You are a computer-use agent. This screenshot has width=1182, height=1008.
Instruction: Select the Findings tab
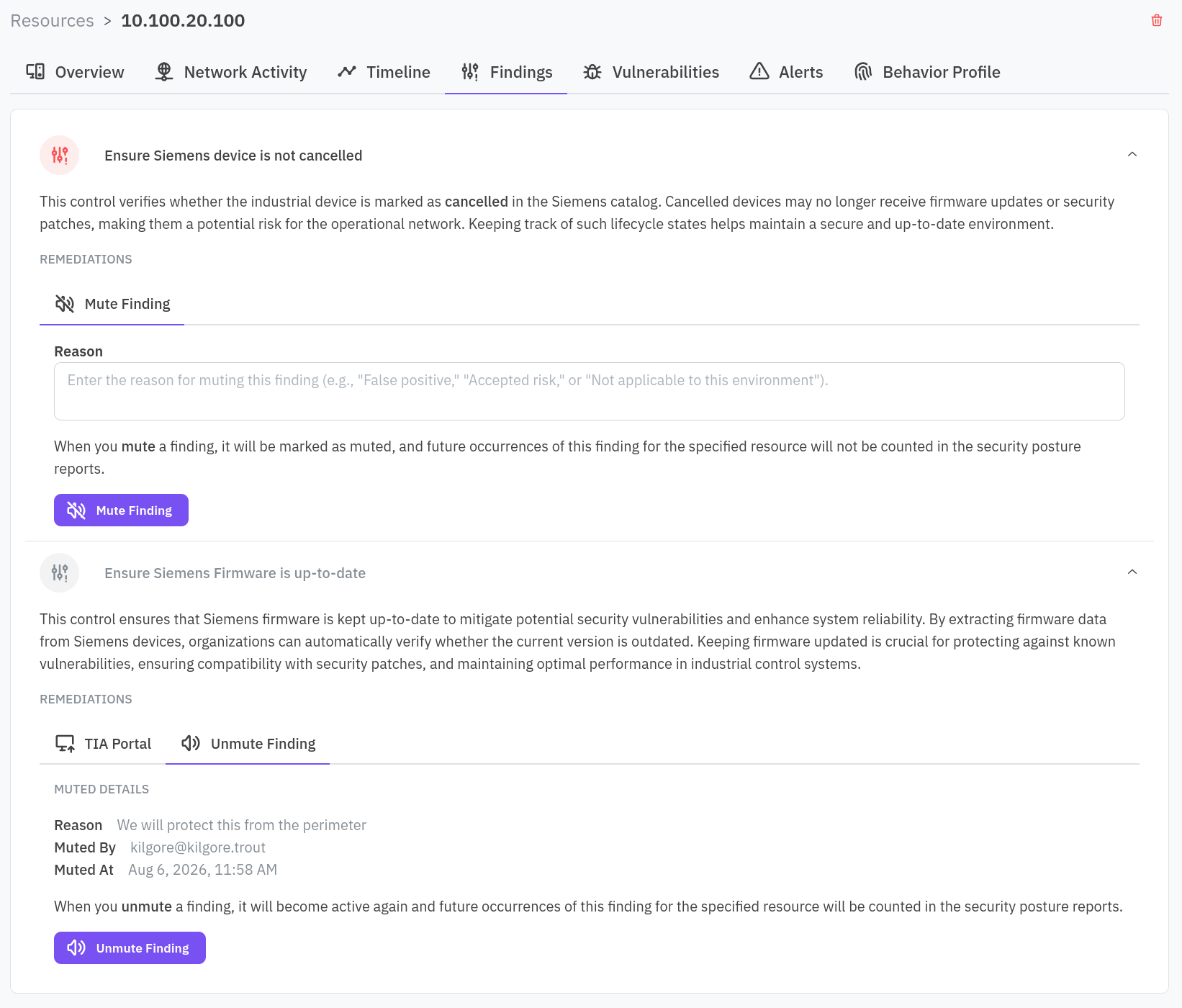click(506, 72)
